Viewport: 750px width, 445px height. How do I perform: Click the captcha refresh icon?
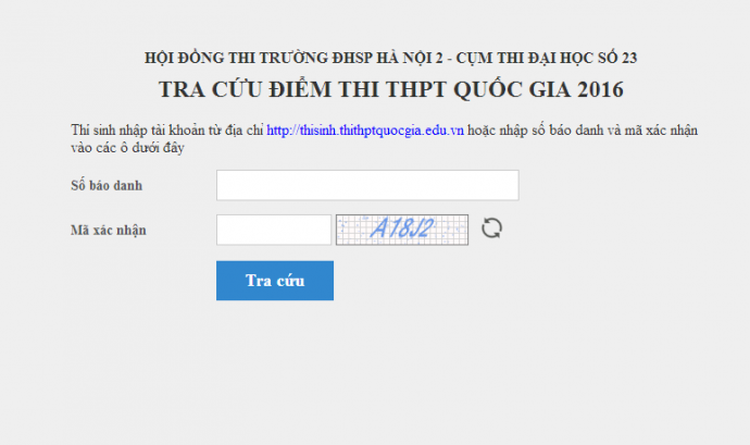(491, 229)
